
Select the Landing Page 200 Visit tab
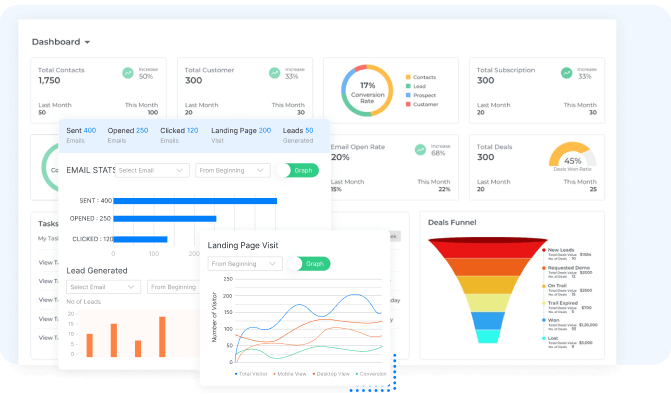(241, 135)
